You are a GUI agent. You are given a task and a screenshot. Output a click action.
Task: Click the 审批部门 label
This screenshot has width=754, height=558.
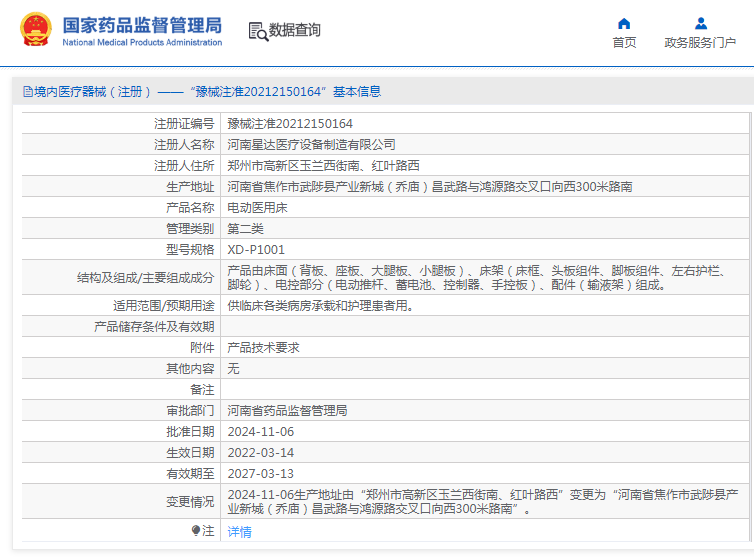tap(190, 410)
